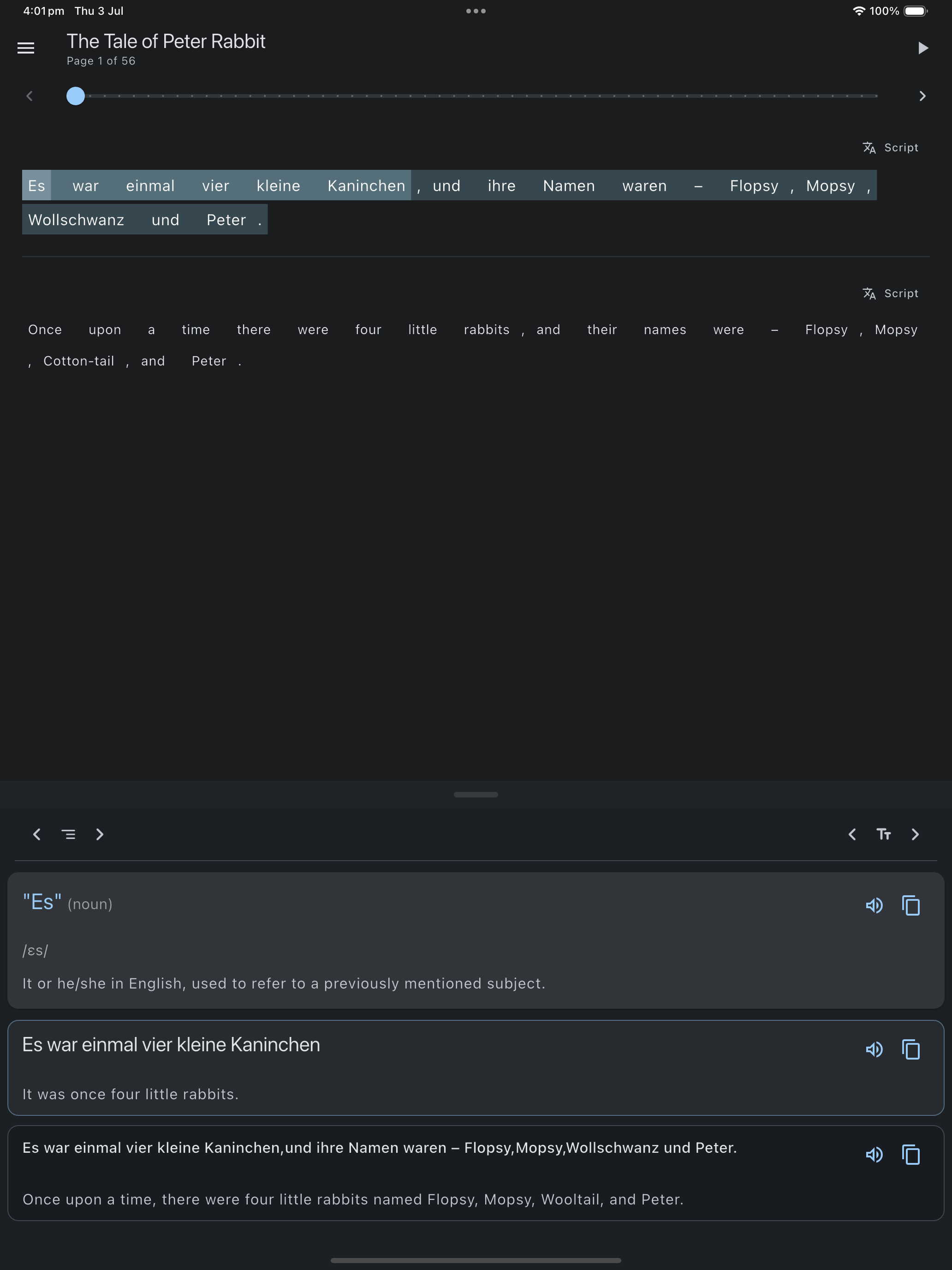
Task: Play audio for the word "Es"
Action: coord(874,905)
